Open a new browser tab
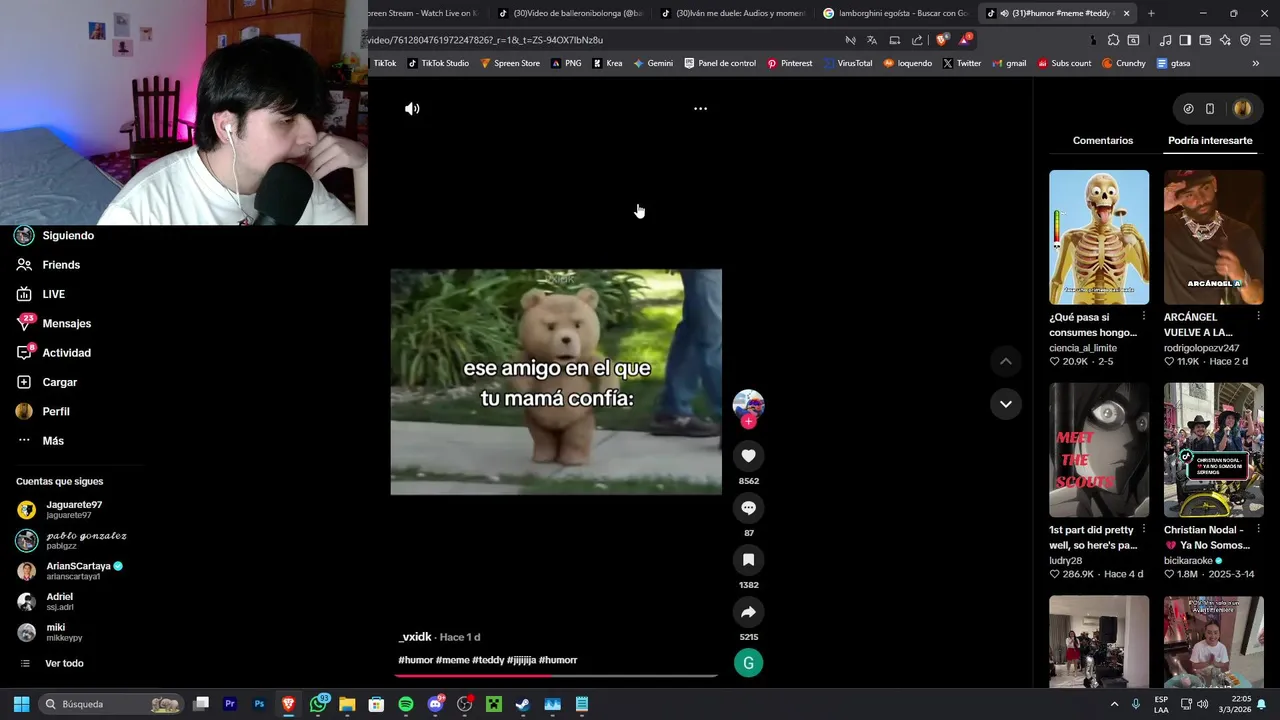Screen dimensions: 1280x720 (x=1151, y=13)
